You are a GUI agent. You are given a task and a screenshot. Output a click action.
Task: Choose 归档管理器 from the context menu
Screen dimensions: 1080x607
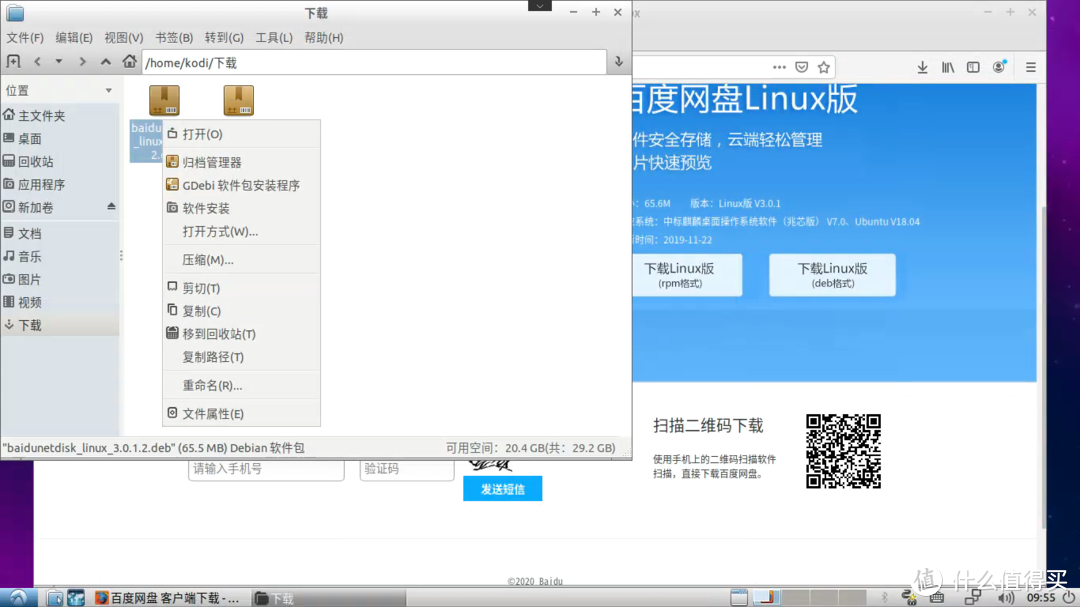(x=241, y=163)
